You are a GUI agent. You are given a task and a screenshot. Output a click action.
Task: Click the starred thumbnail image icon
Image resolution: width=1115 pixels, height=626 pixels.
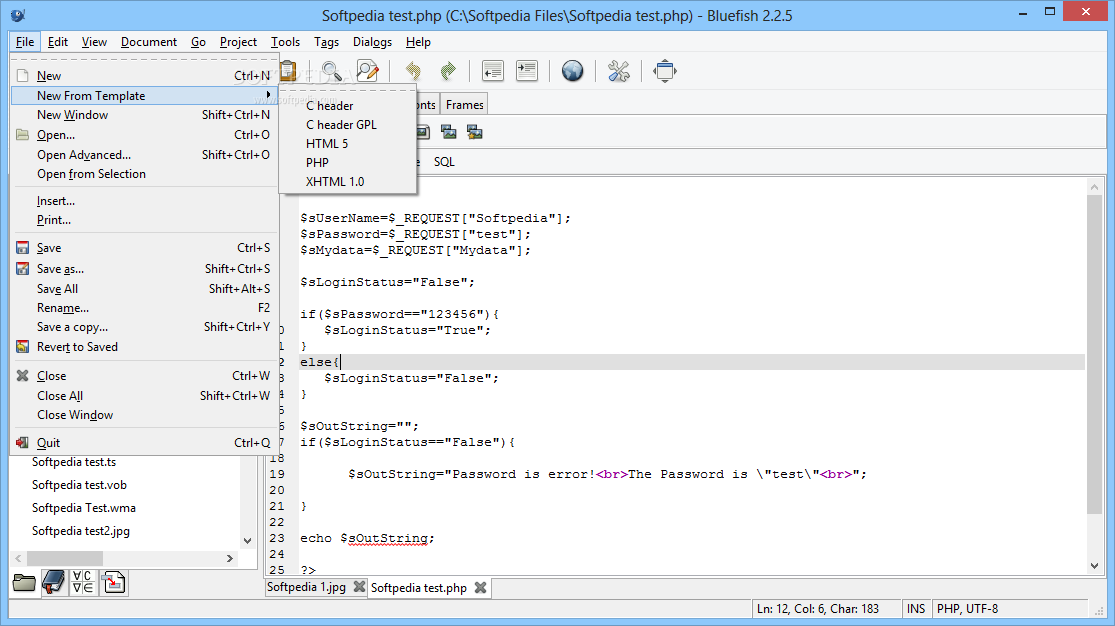click(x=474, y=132)
